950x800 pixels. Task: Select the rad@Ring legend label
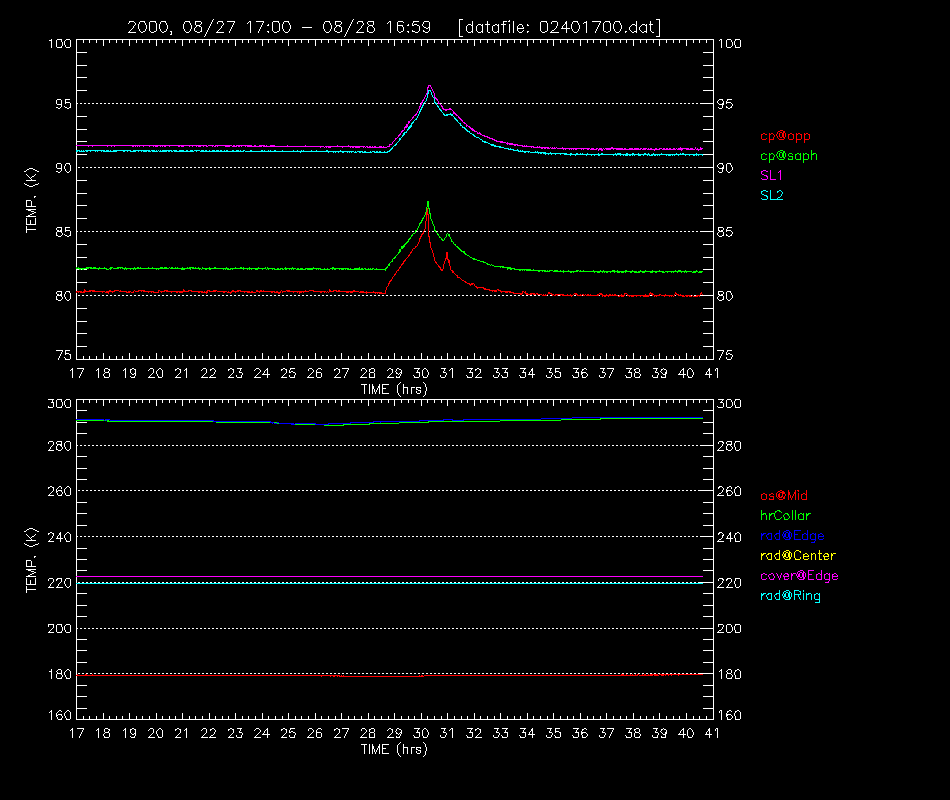pos(791,596)
